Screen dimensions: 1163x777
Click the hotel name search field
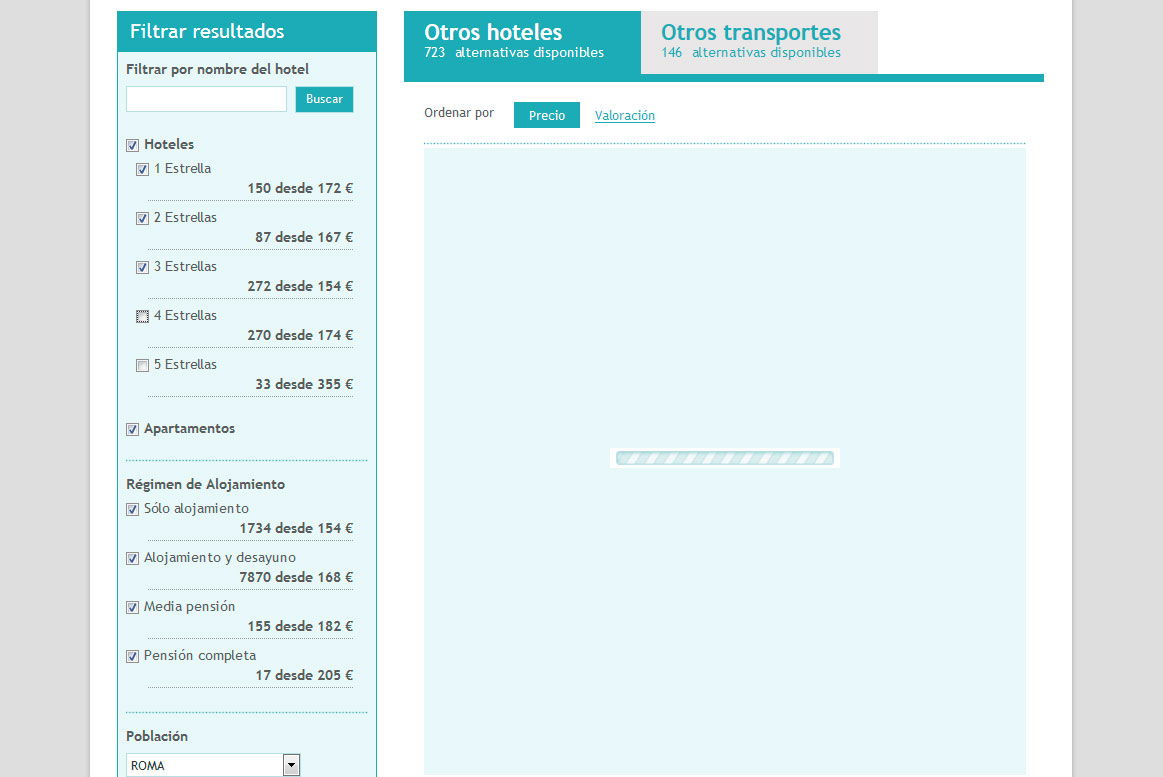click(205, 99)
